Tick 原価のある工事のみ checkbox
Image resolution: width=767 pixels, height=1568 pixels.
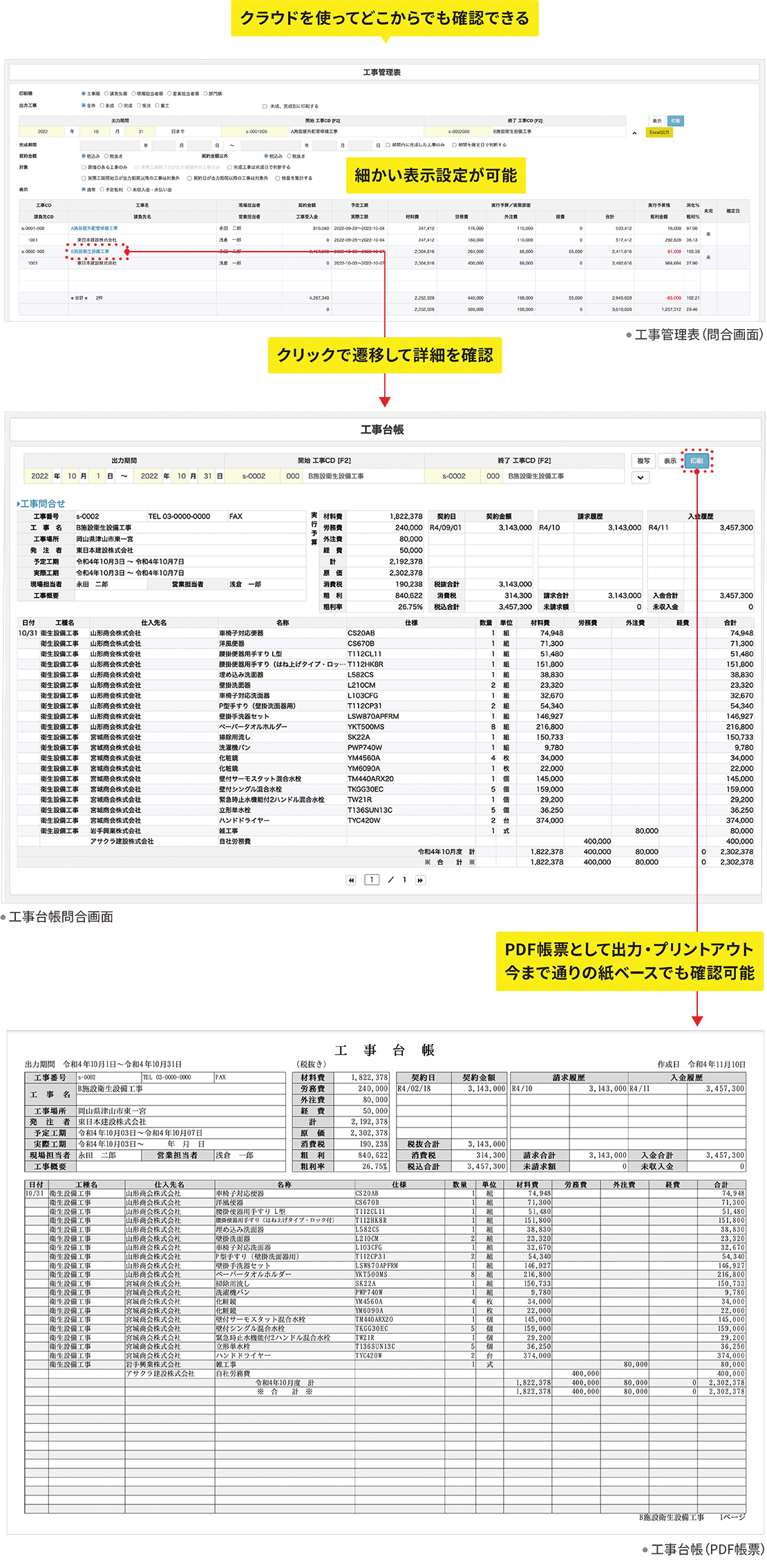pos(84,167)
